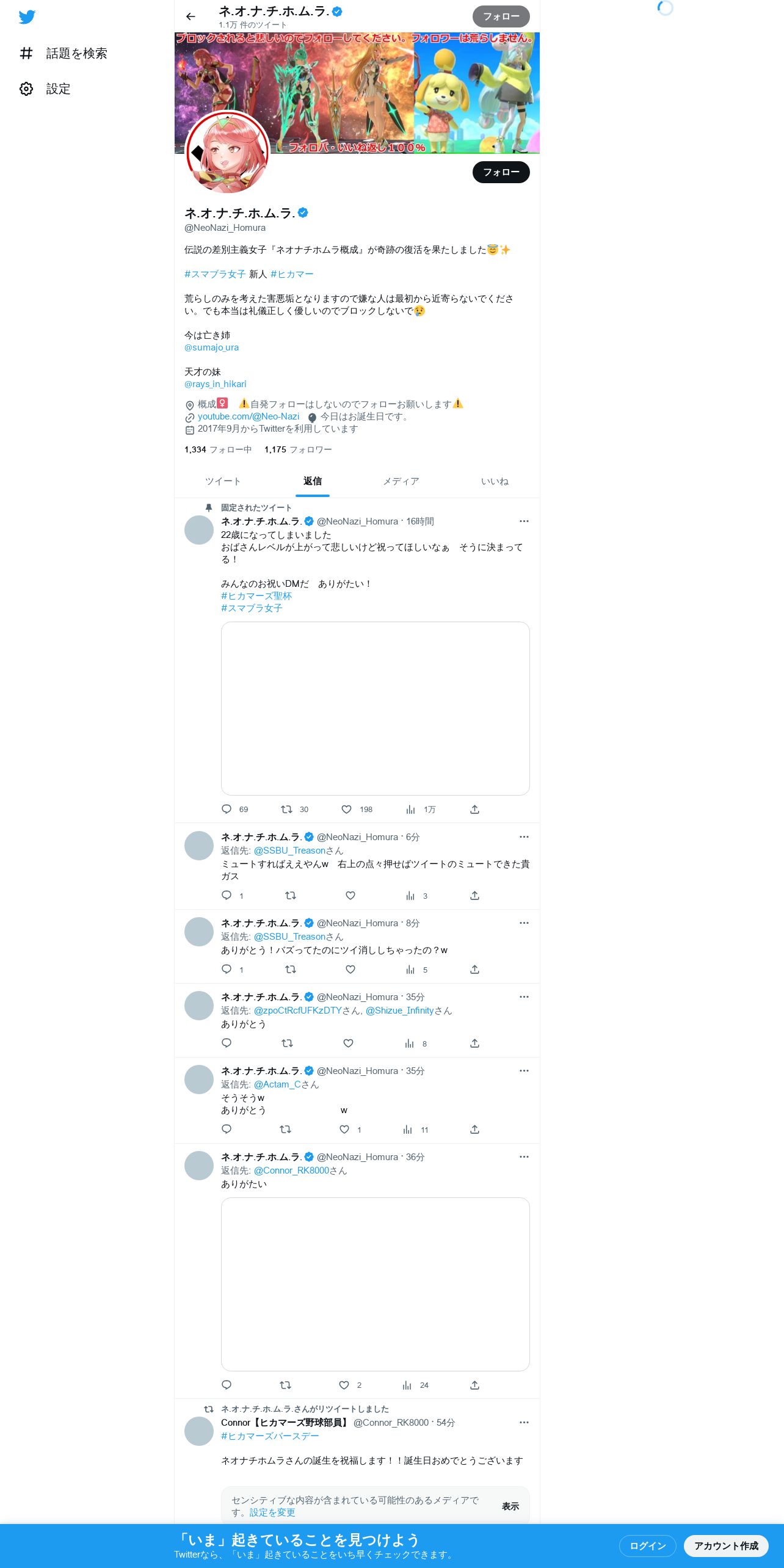This screenshot has height=1568, width=784.
Task: Click the Twitter bird logo
Action: (x=27, y=17)
